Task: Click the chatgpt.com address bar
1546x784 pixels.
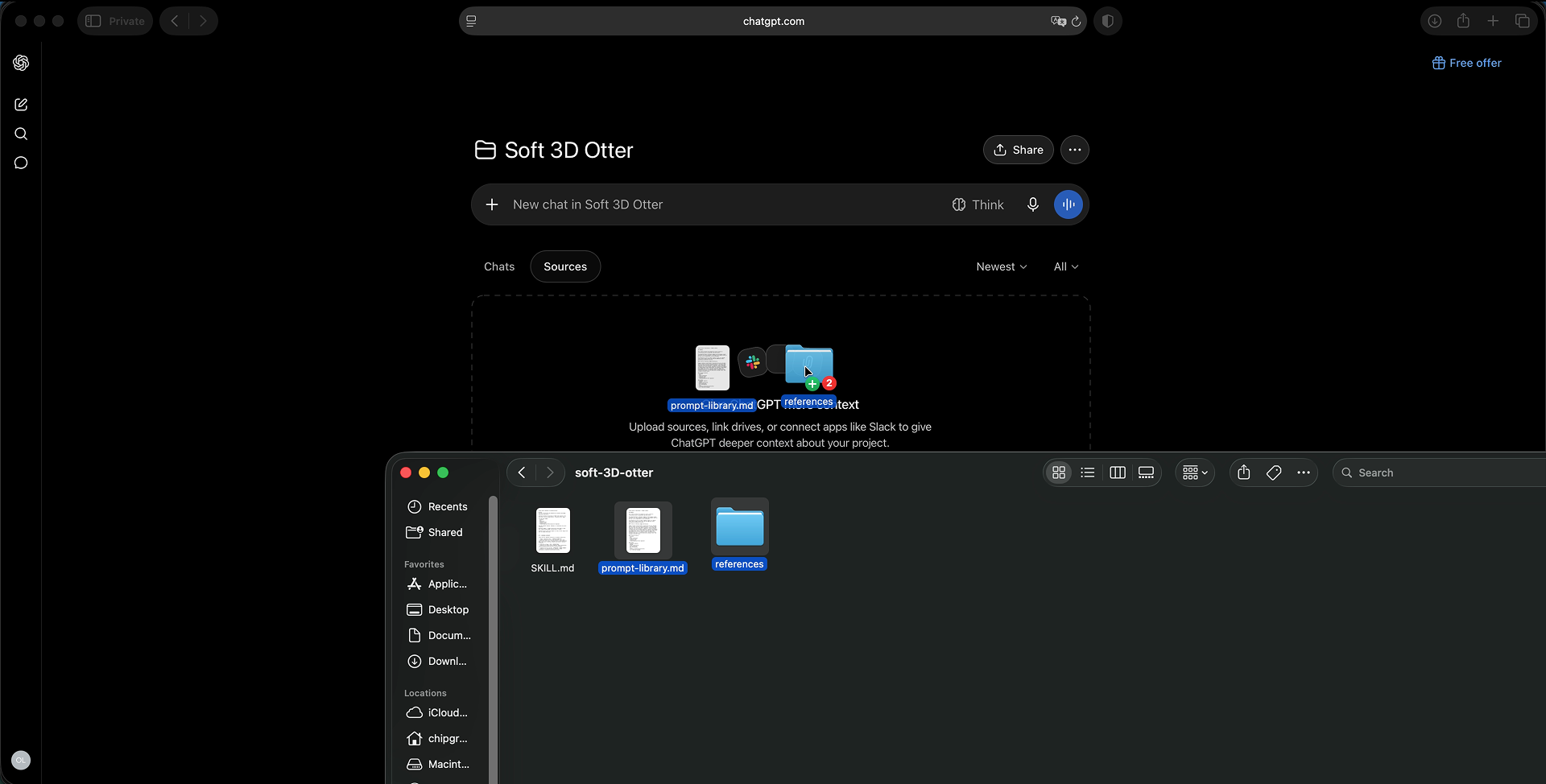Action: 773,21
